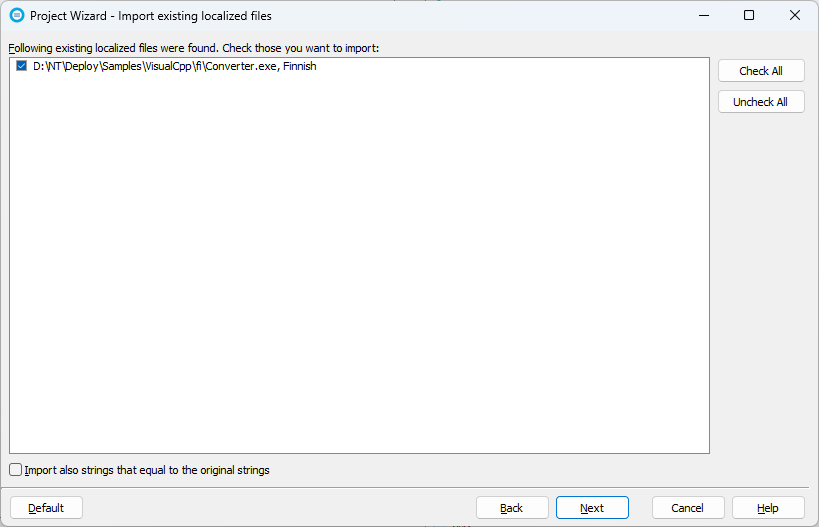Reset settings with the Default button
This screenshot has width=819, height=527.
coord(46,508)
